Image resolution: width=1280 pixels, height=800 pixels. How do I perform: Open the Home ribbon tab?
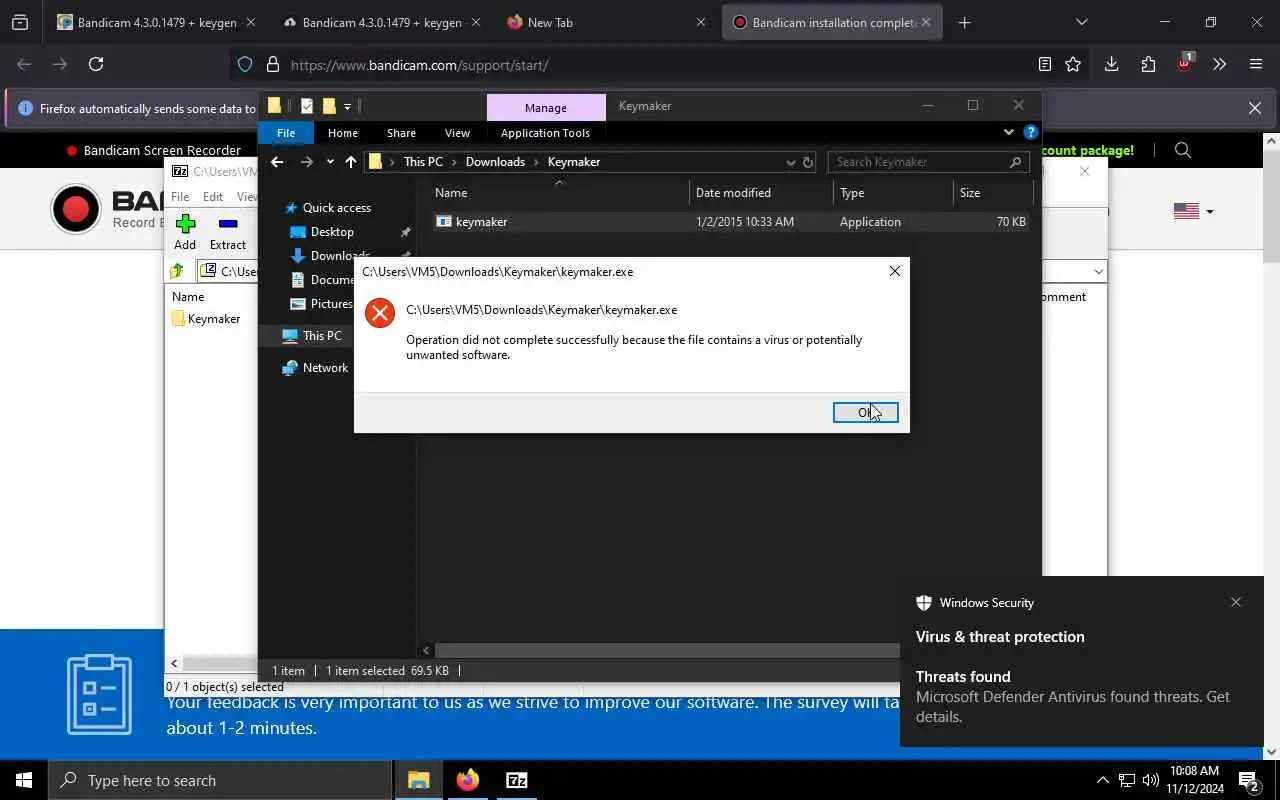pyautogui.click(x=343, y=133)
